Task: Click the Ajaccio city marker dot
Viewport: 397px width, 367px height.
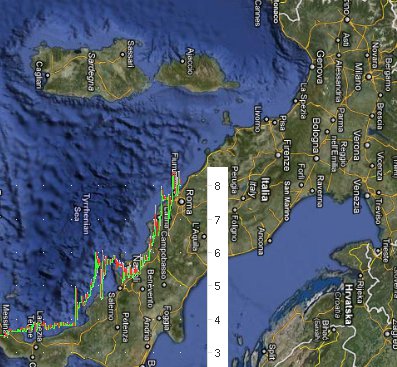Action: point(182,61)
